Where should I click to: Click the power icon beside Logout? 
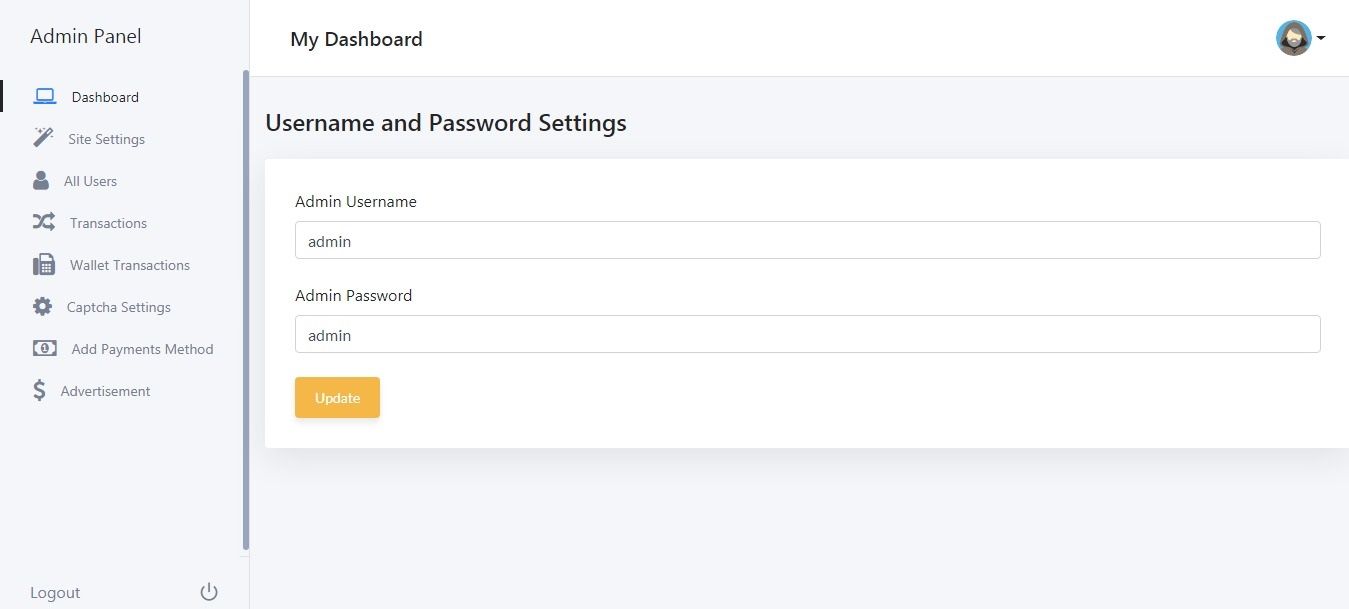click(209, 592)
